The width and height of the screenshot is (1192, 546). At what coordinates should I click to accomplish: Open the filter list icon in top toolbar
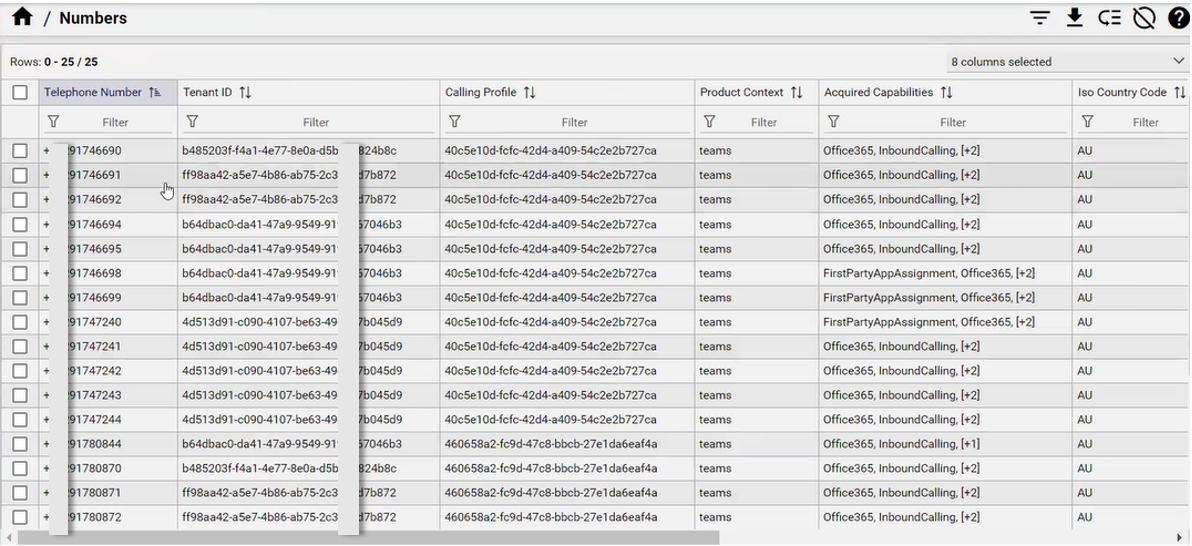click(1040, 18)
